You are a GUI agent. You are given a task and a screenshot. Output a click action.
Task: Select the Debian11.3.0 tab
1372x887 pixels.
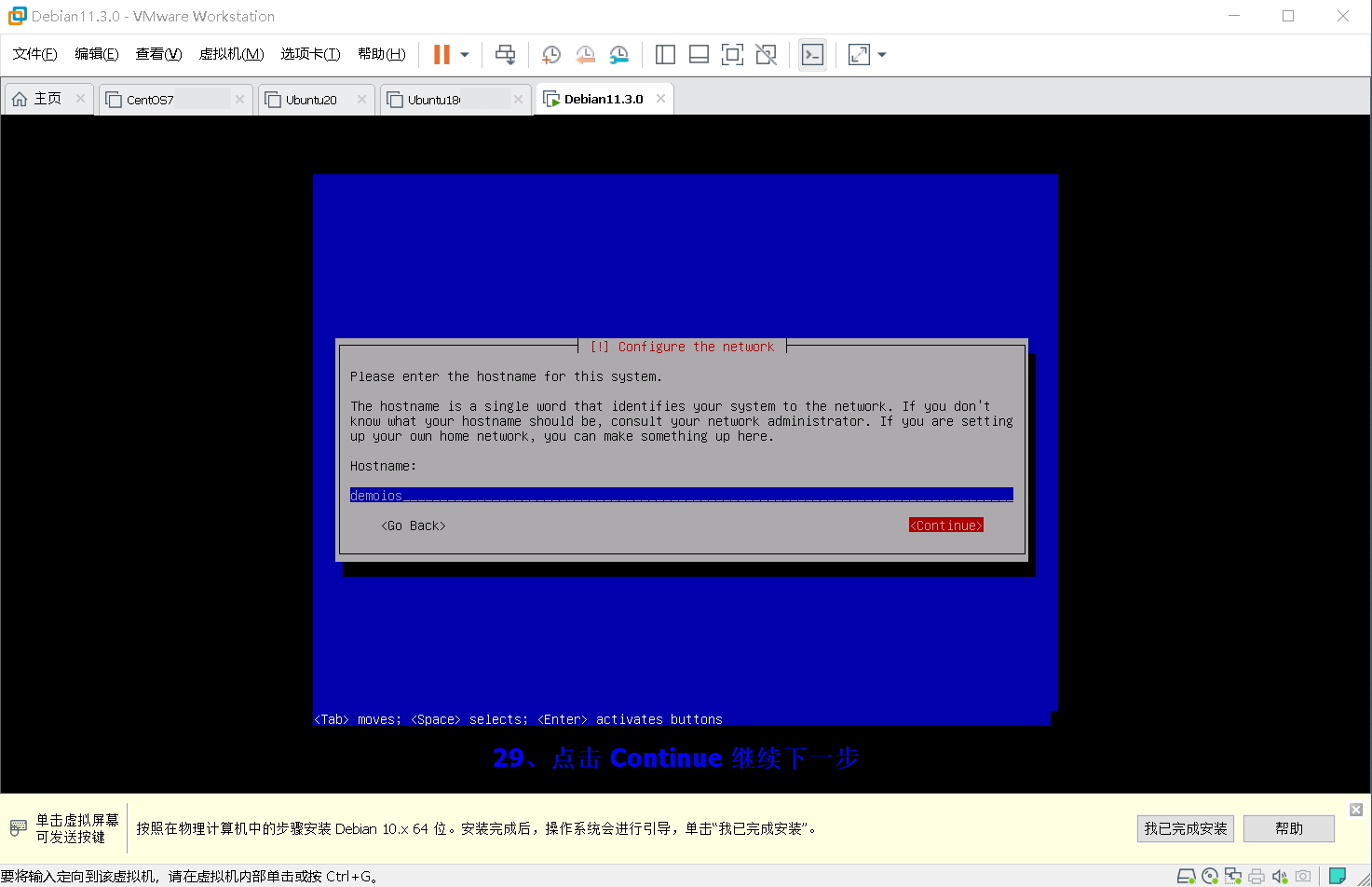(604, 99)
